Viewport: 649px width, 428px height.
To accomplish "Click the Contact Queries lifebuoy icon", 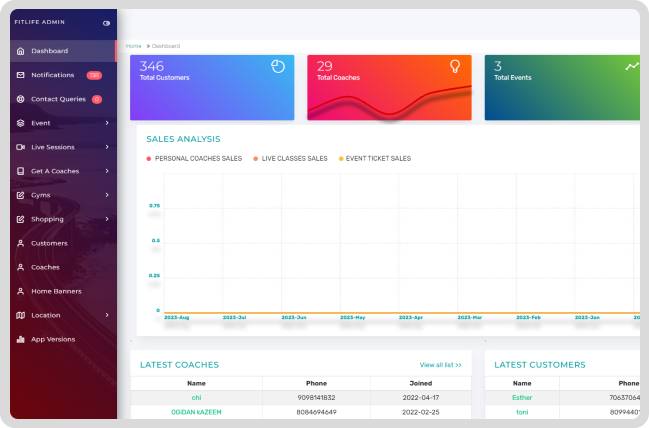I will point(20,99).
